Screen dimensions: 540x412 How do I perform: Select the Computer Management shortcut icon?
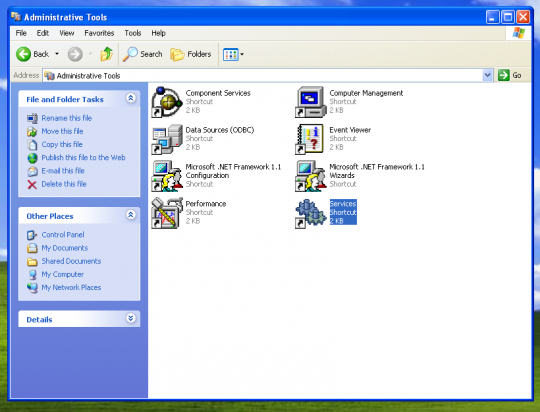click(x=311, y=102)
